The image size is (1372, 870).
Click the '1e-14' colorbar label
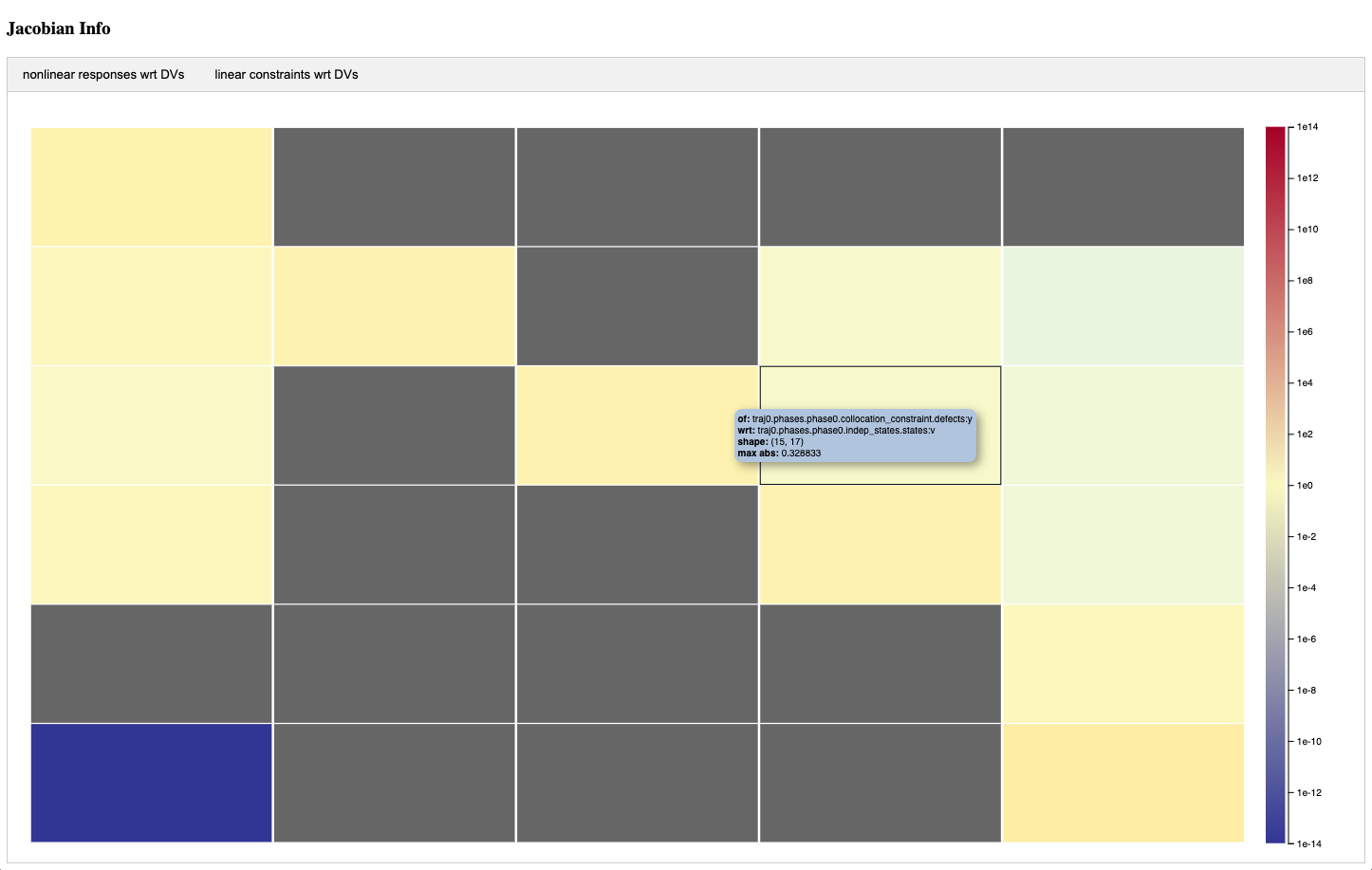[1309, 844]
